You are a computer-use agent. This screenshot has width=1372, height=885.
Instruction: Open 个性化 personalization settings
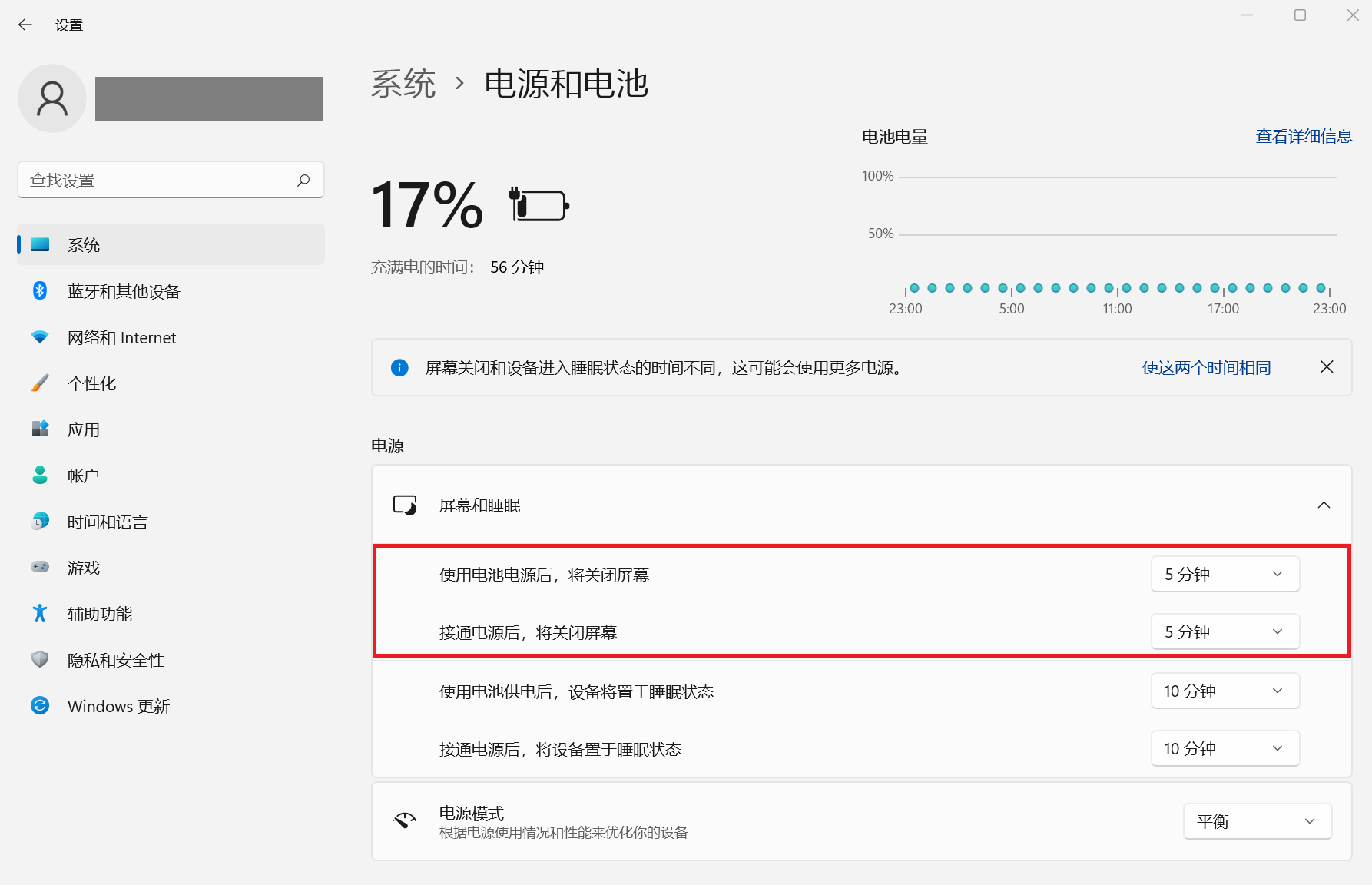coord(91,383)
